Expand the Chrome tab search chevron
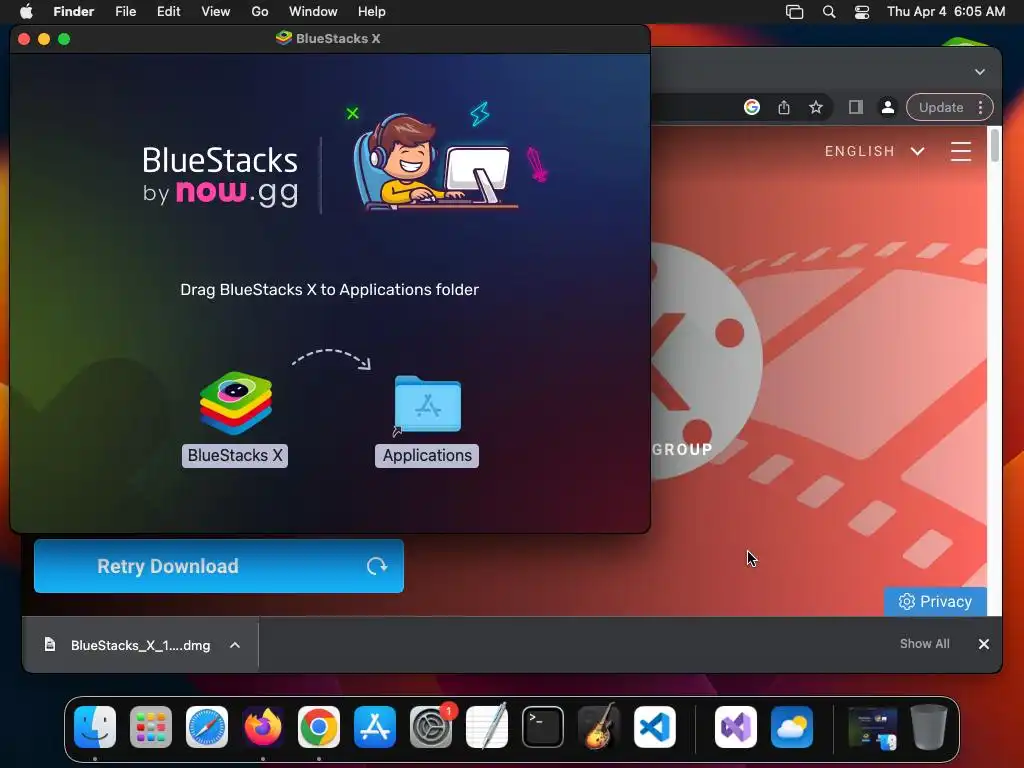This screenshot has height=768, width=1024. (x=980, y=72)
